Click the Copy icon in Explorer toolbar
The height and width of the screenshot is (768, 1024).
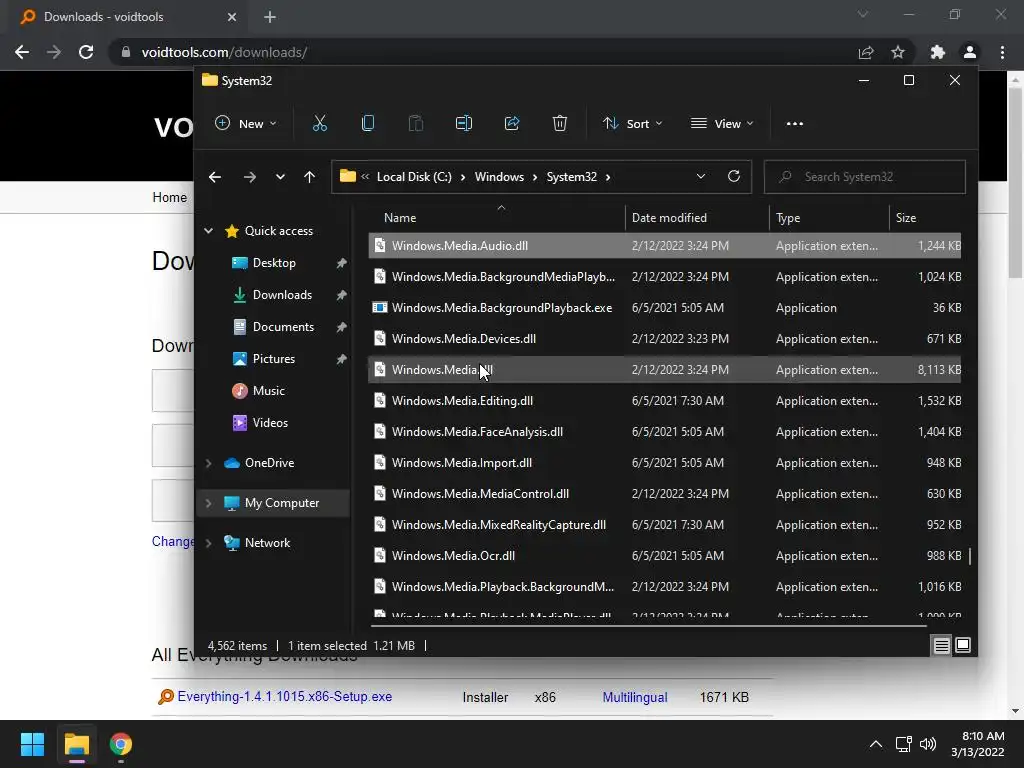pos(368,123)
